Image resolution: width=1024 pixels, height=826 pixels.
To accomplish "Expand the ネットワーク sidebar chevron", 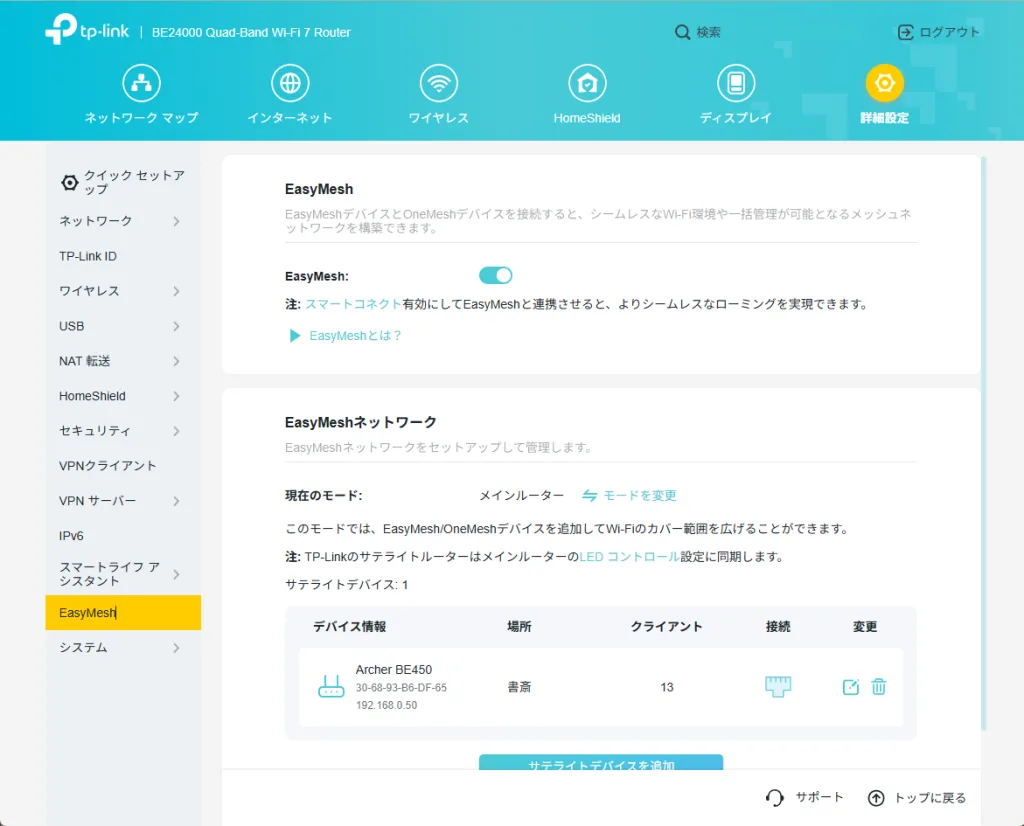I will click(176, 221).
